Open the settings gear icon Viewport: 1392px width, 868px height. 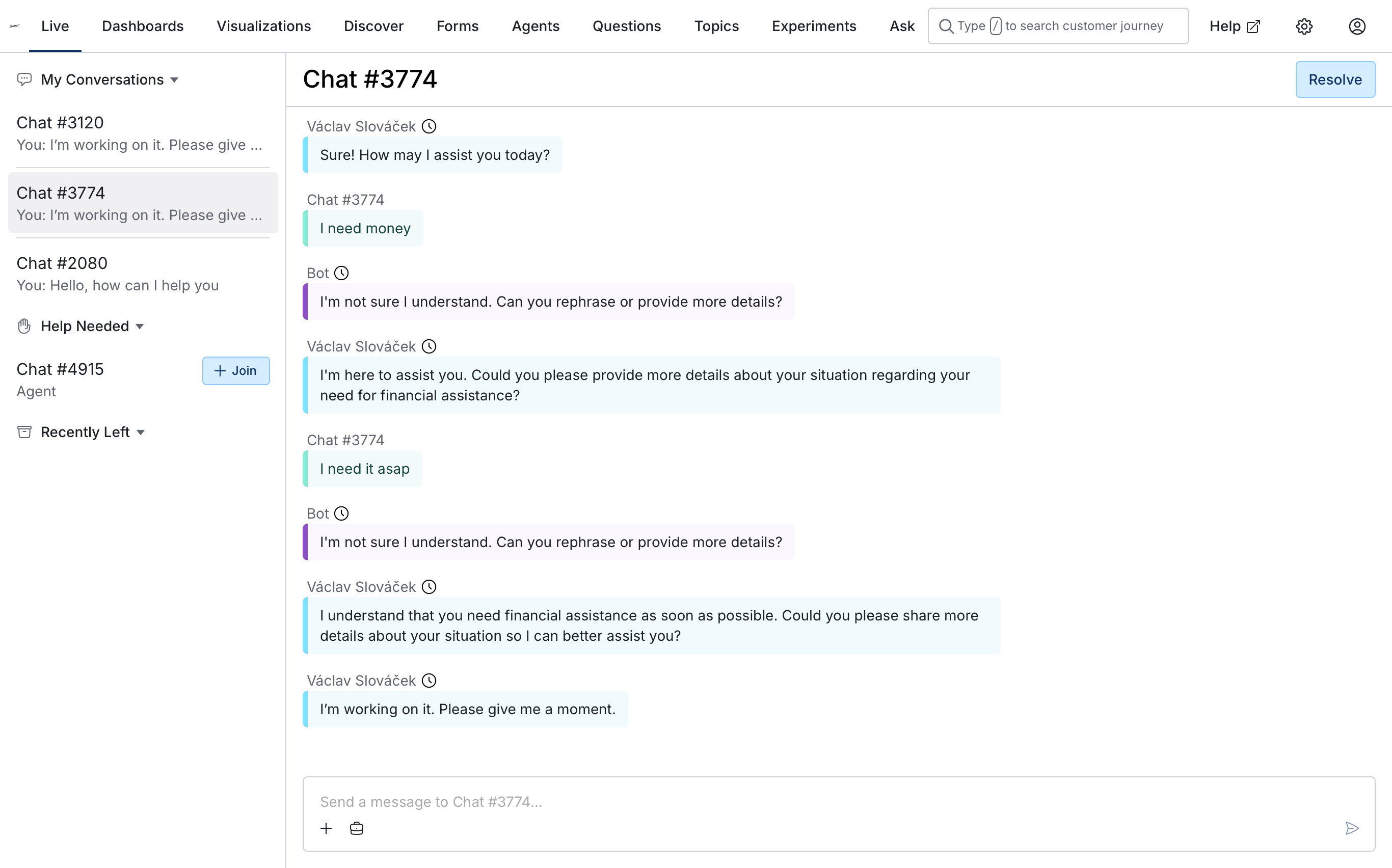1303,26
